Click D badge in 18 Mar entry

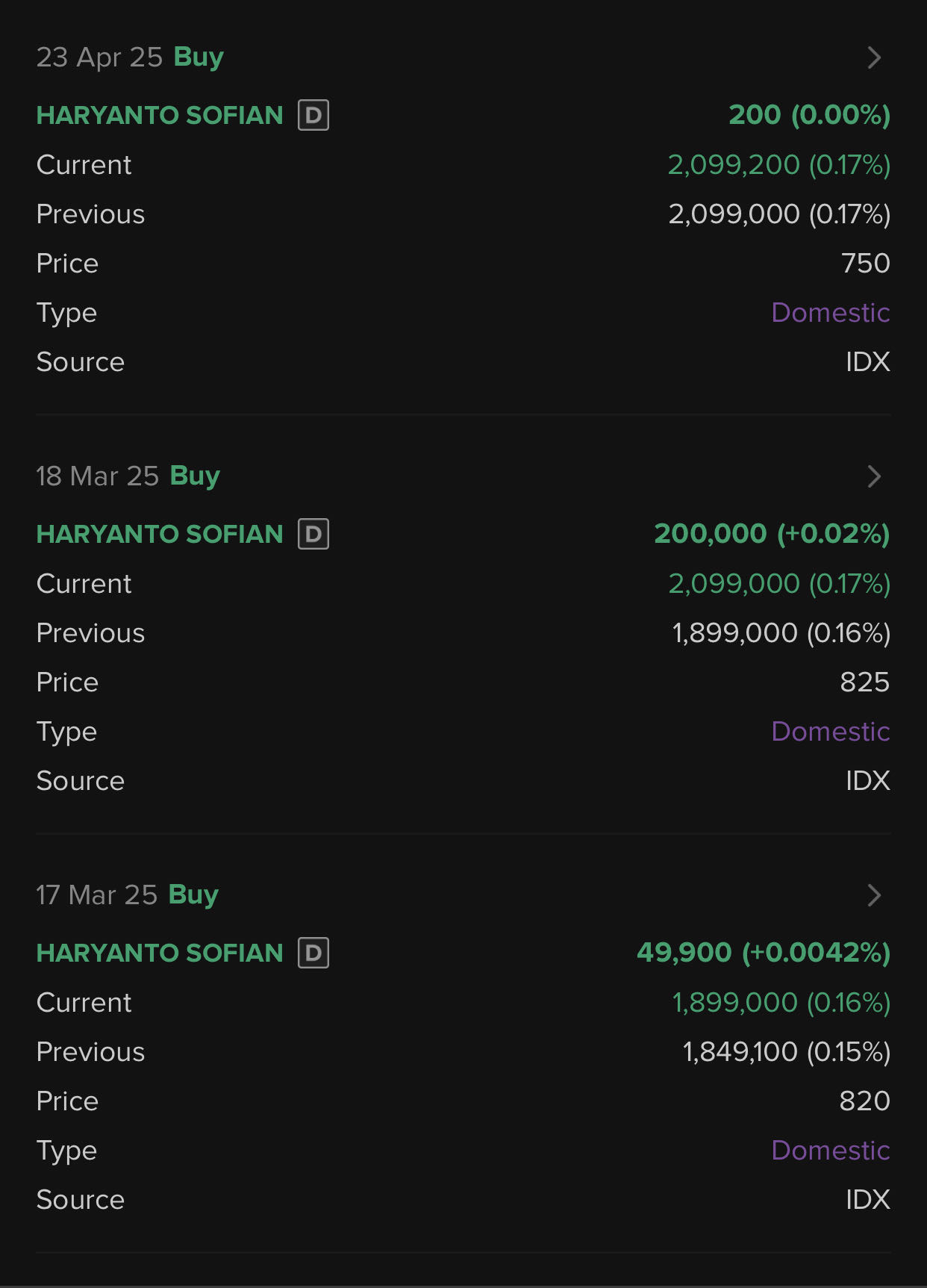(x=313, y=534)
